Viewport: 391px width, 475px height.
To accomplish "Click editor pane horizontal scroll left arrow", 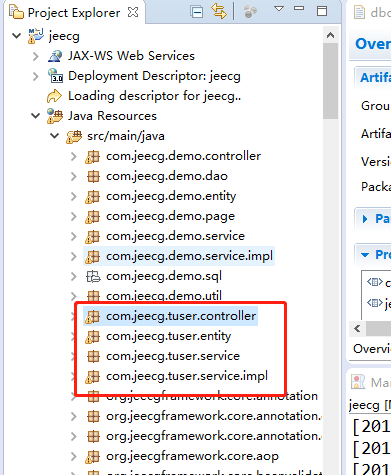I will (357, 329).
